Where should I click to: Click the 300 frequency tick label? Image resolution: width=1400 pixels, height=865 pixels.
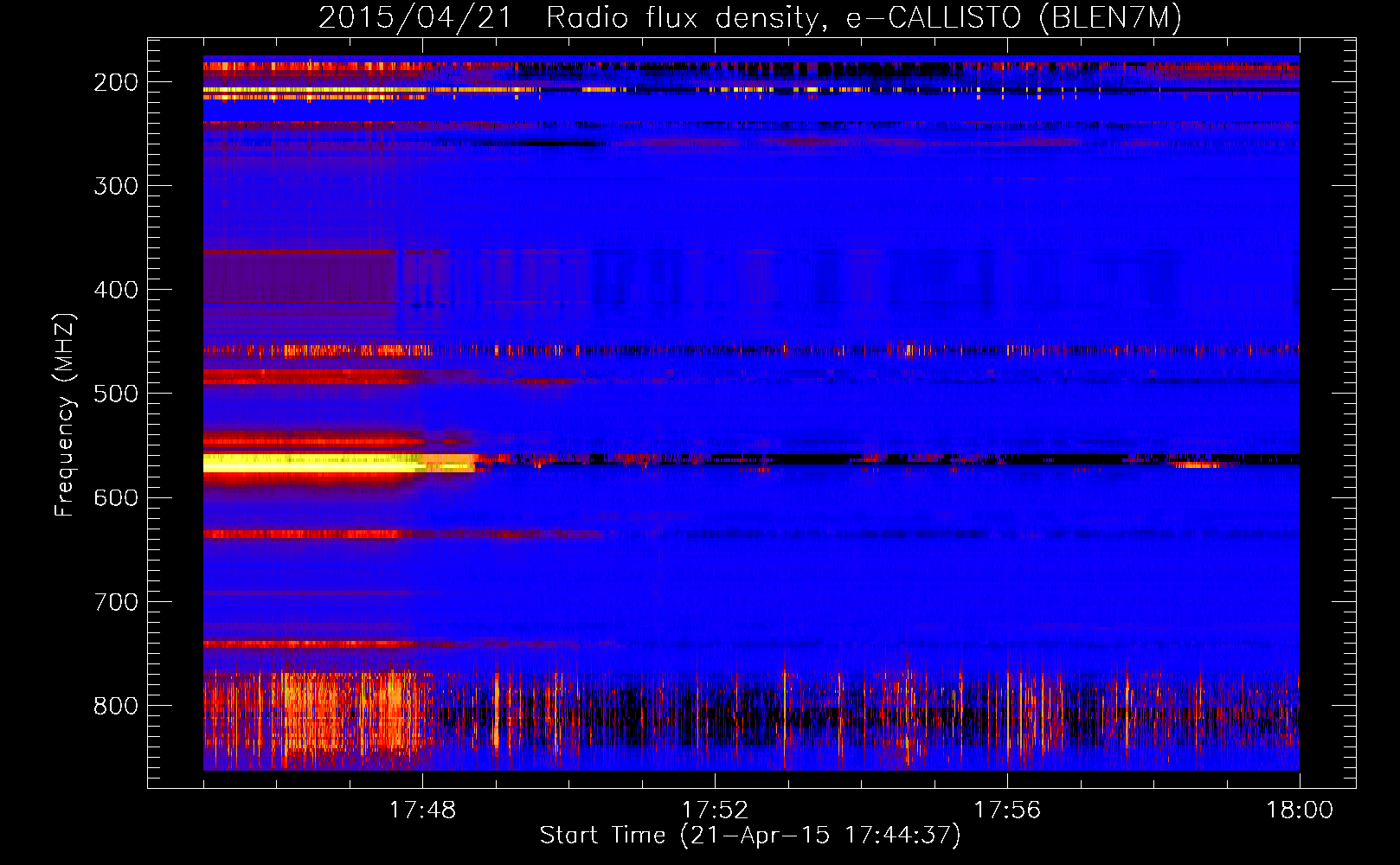[116, 186]
